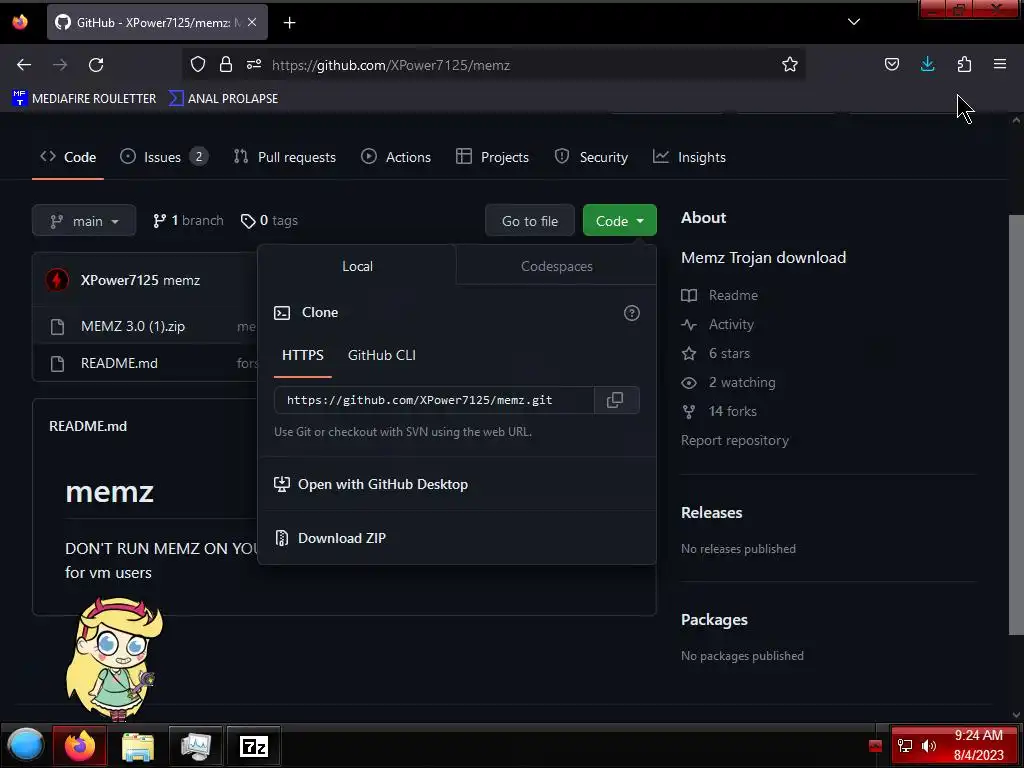
Task: Reload the page with the refresh icon
Action: [x=96, y=65]
